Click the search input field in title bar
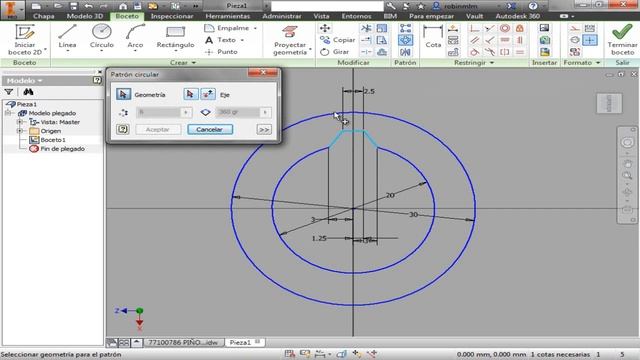The width and height of the screenshot is (640, 360). point(327,6)
